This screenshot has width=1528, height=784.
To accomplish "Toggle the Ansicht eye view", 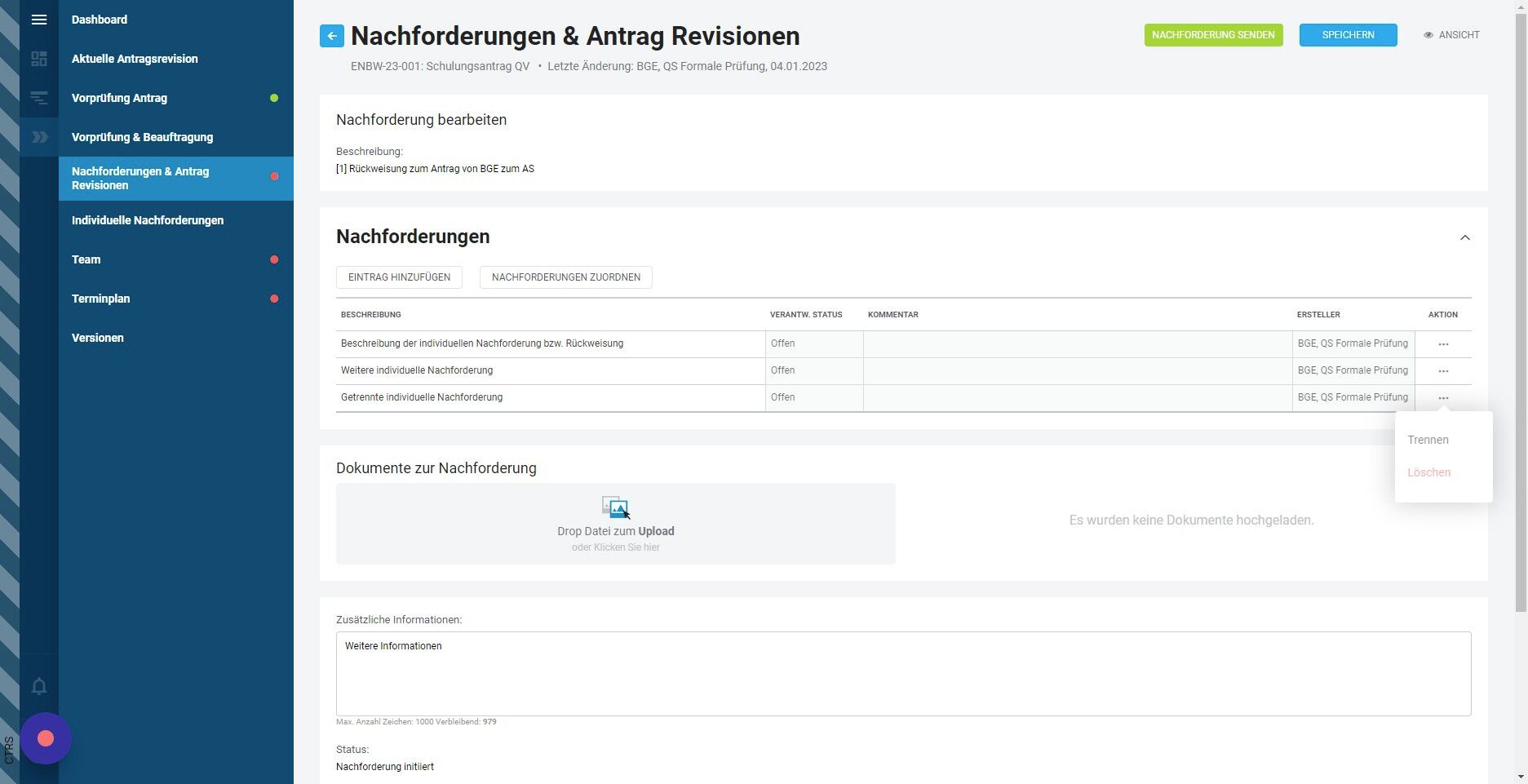I will point(1451,35).
